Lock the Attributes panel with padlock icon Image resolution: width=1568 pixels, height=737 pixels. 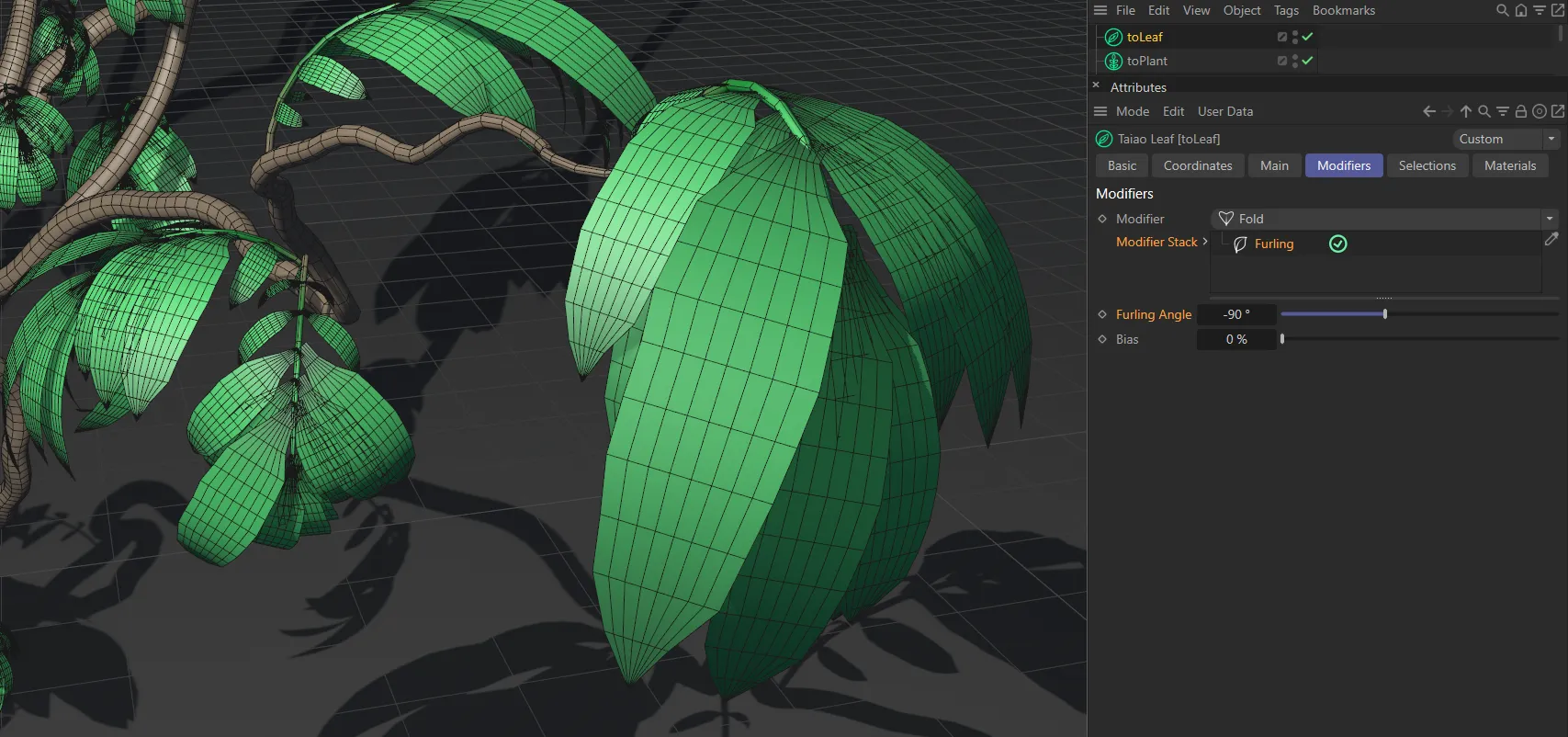click(x=1521, y=111)
